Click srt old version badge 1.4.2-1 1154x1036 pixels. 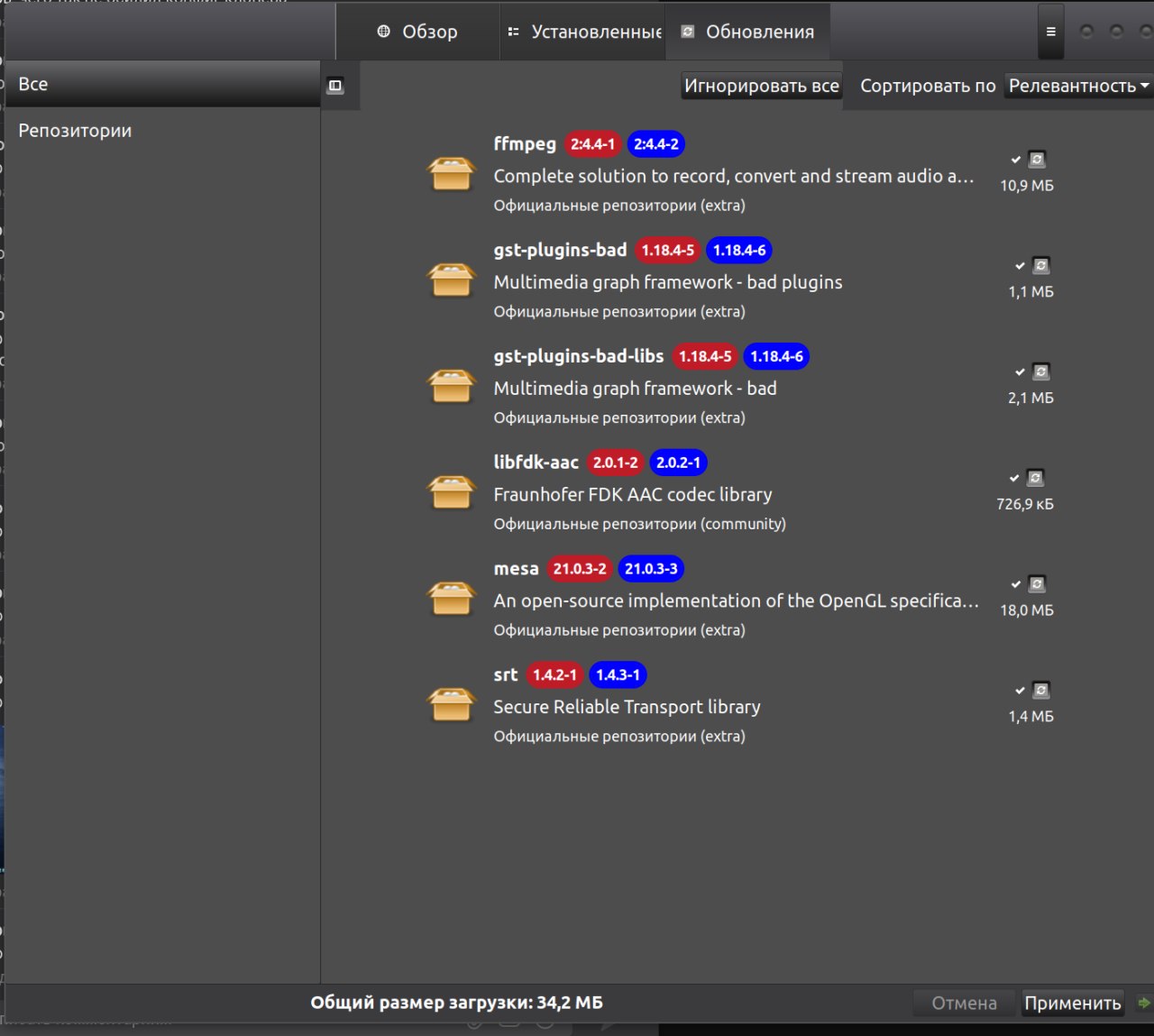pyautogui.click(x=554, y=674)
